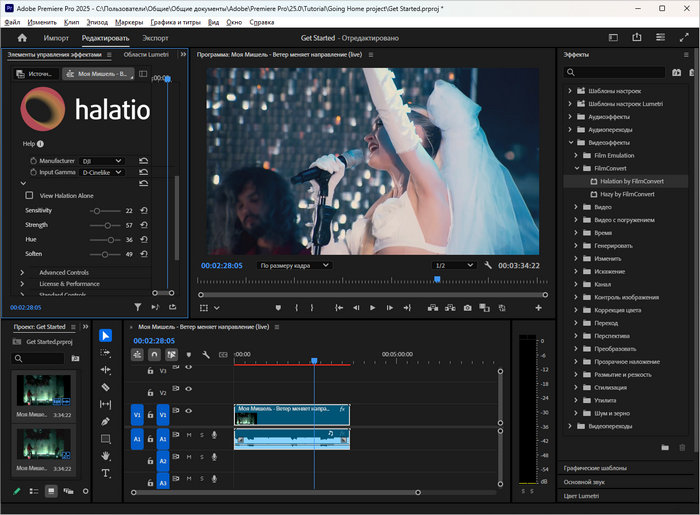
Task: Select the Pen tool
Action: (105, 421)
